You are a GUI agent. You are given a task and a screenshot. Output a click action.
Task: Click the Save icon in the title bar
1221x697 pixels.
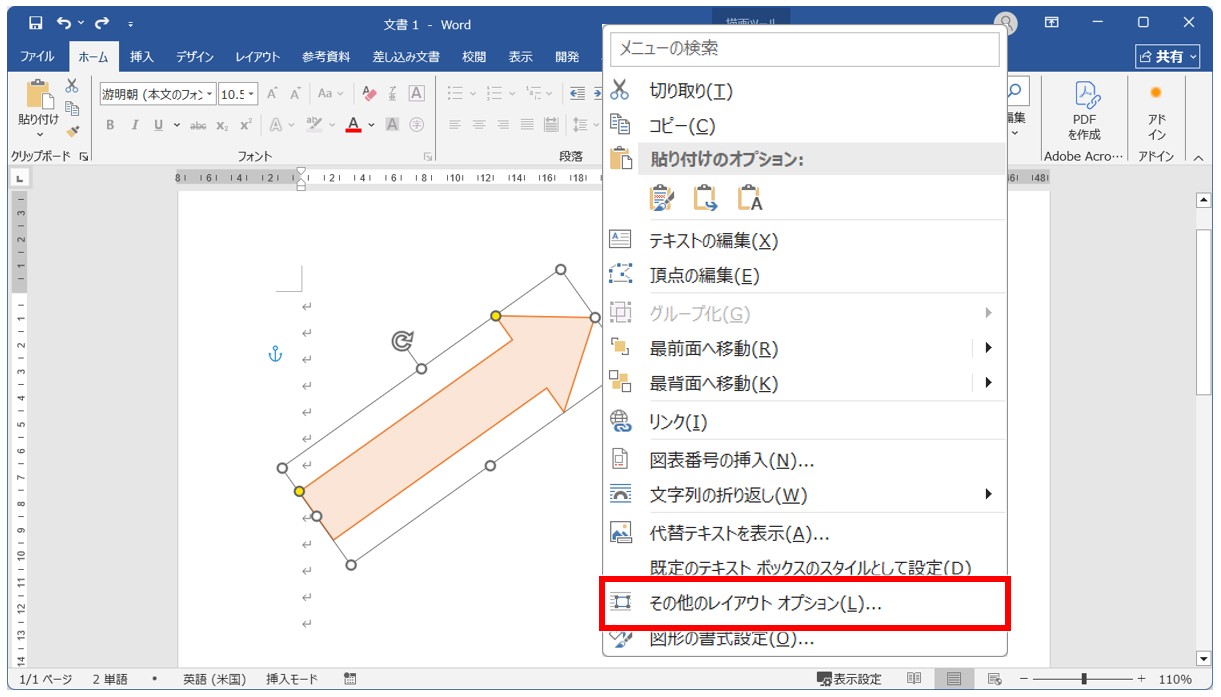pyautogui.click(x=36, y=22)
